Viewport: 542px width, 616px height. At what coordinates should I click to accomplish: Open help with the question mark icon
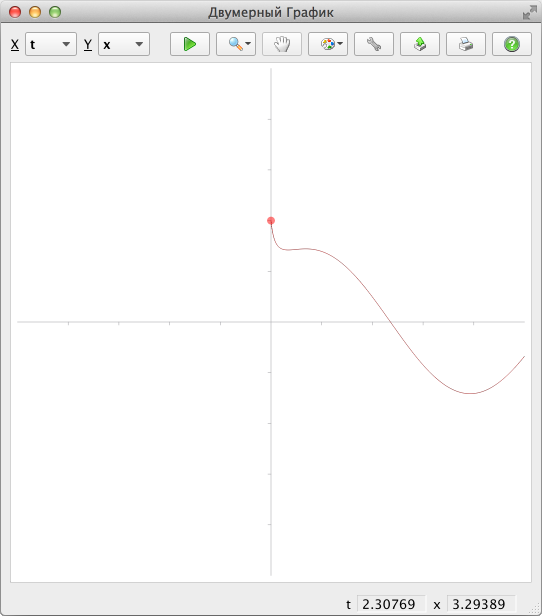[x=512, y=44]
